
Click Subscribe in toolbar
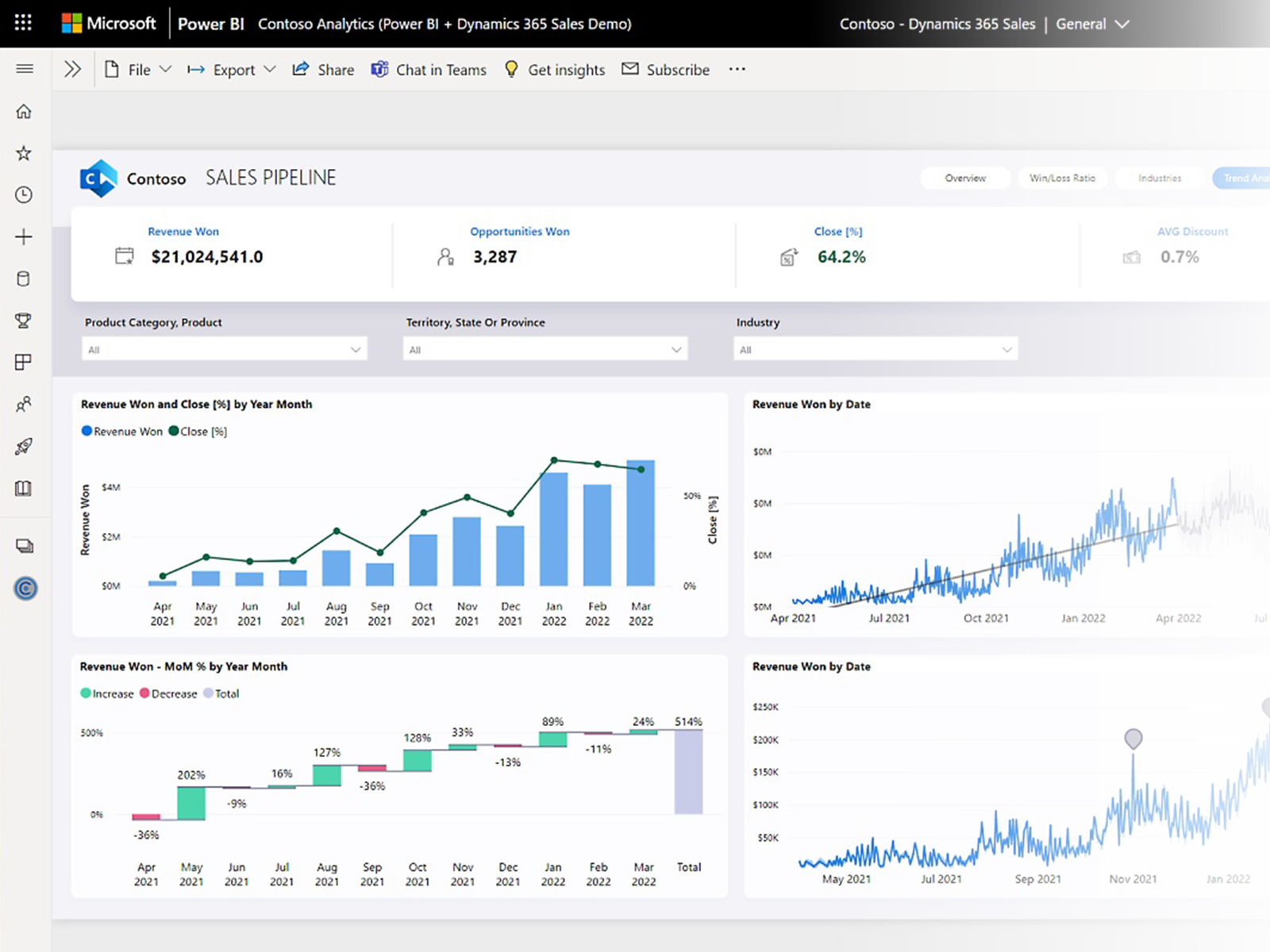pyautogui.click(x=665, y=70)
